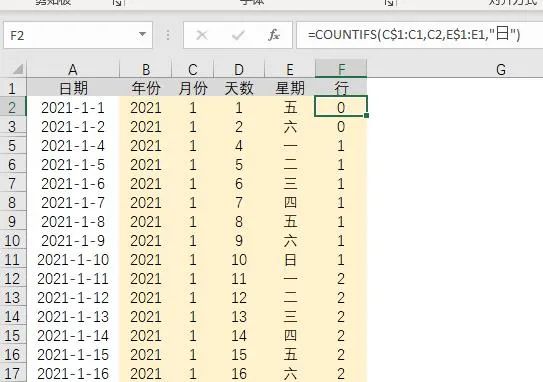Click date cell 2021-1-8

tap(73, 222)
